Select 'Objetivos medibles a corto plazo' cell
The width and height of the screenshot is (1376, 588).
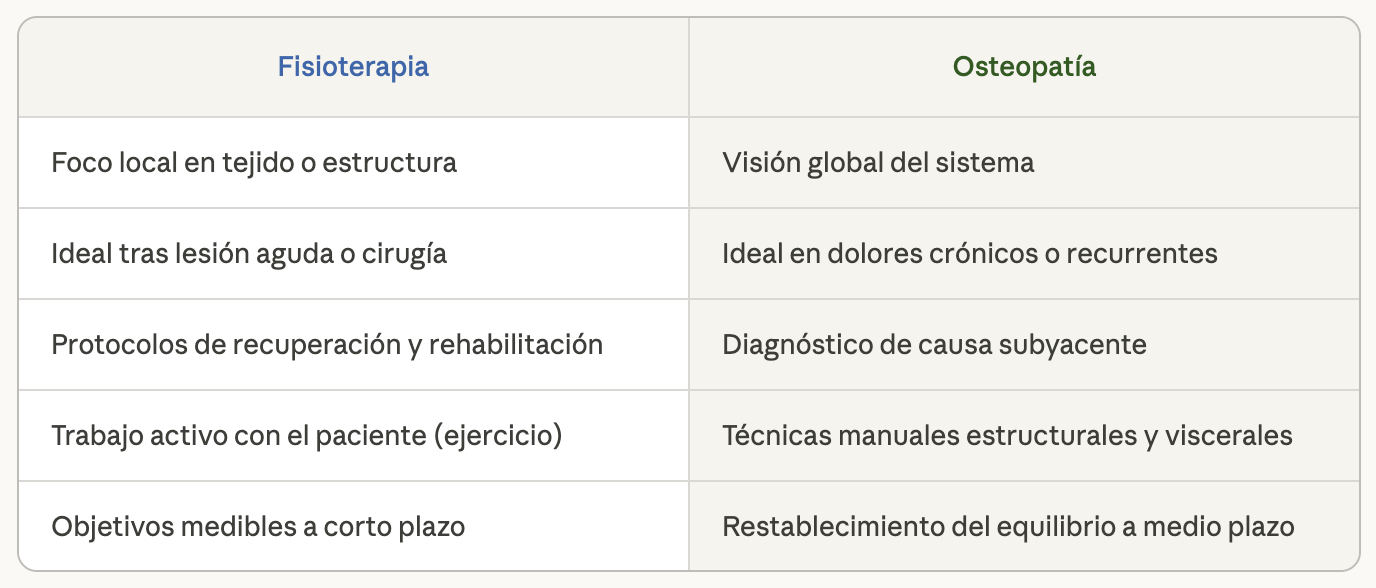tap(258, 526)
